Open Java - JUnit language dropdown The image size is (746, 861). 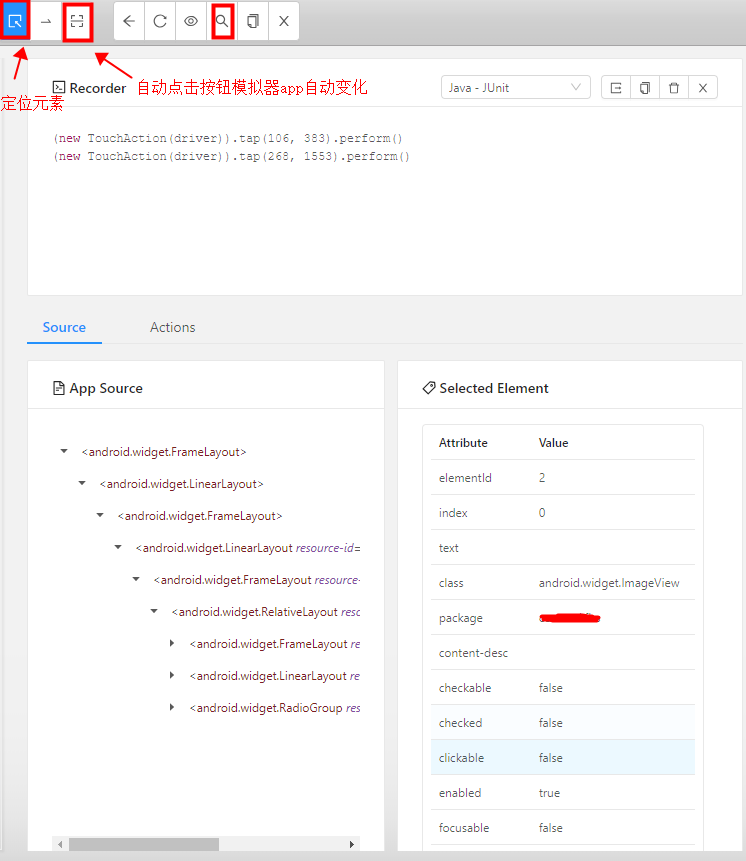tap(515, 87)
